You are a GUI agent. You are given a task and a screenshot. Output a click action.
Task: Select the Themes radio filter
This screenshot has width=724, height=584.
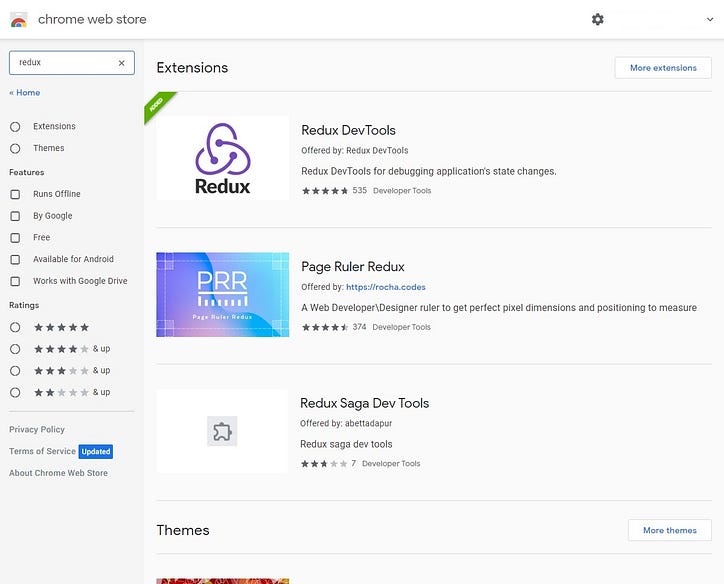(x=15, y=148)
